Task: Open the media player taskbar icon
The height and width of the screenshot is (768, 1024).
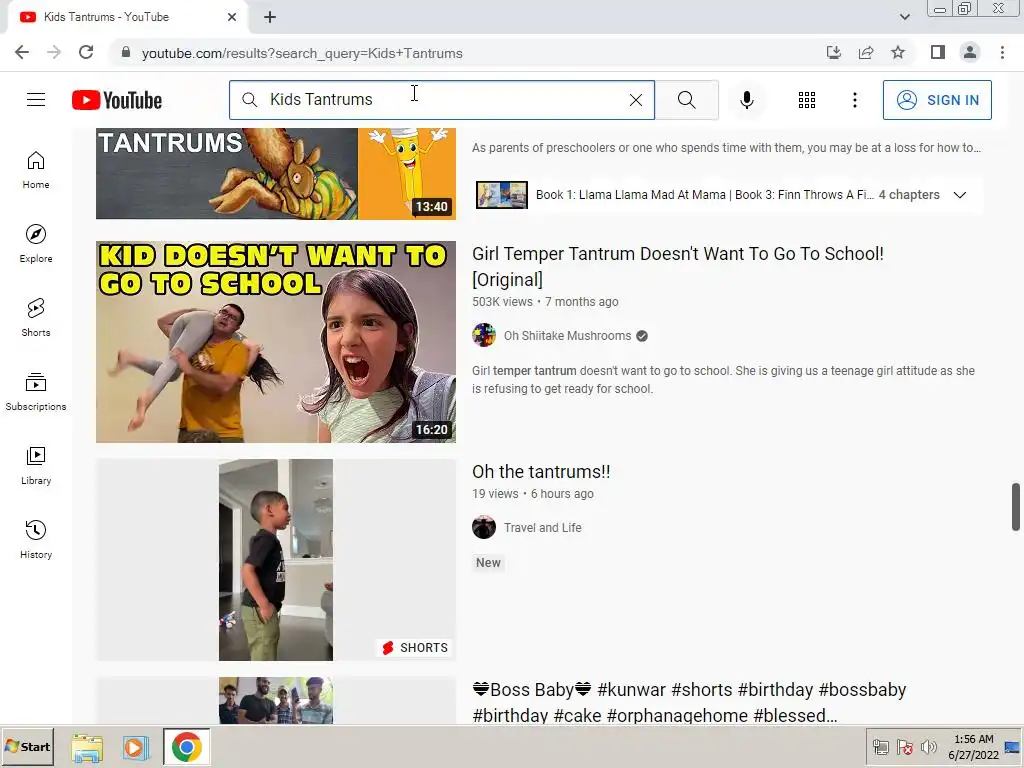Action: coord(136,747)
